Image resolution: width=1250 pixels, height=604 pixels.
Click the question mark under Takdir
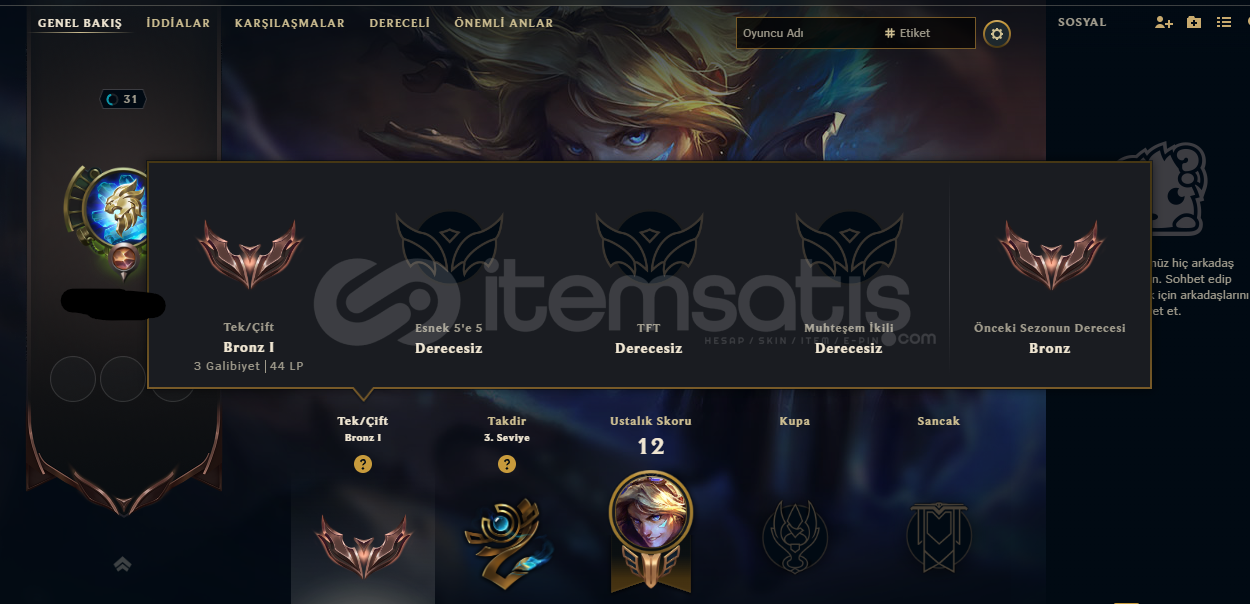507,464
